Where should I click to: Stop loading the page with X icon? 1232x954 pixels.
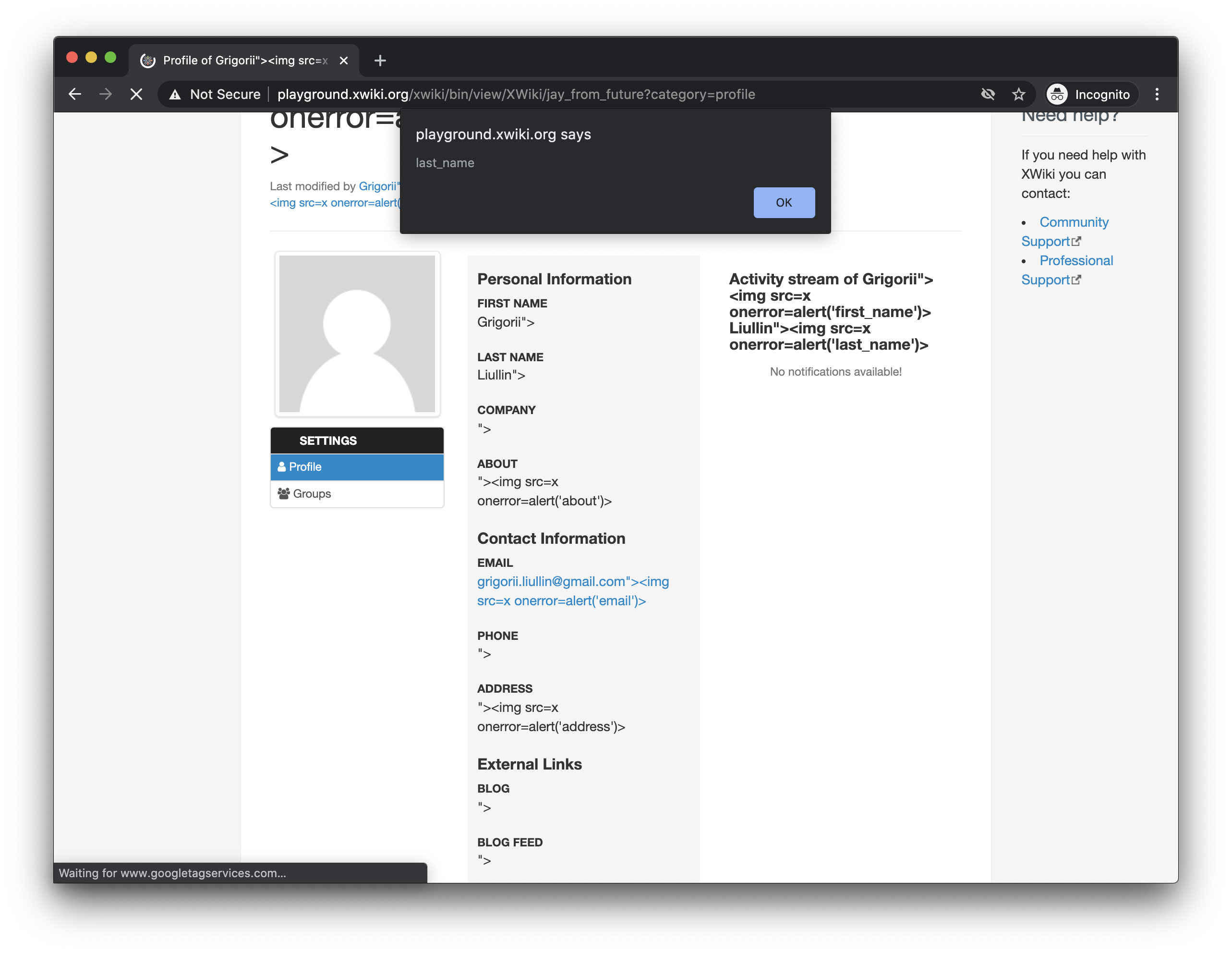136,94
